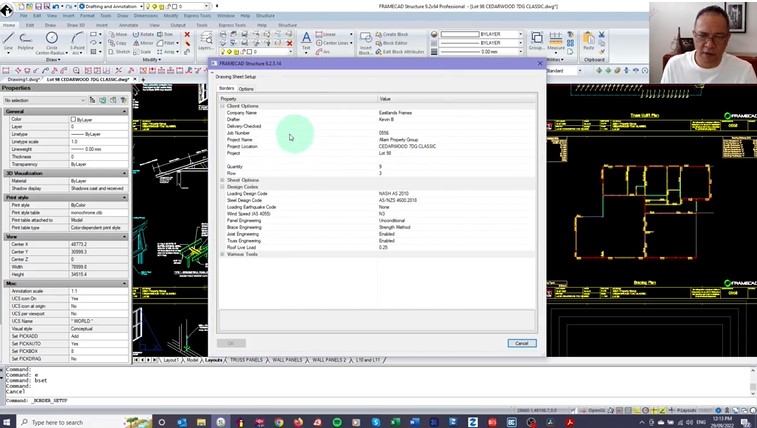The width and height of the screenshot is (757, 428).
Task: Activate the Scale tool
Action: pyautogui.click(x=142, y=52)
